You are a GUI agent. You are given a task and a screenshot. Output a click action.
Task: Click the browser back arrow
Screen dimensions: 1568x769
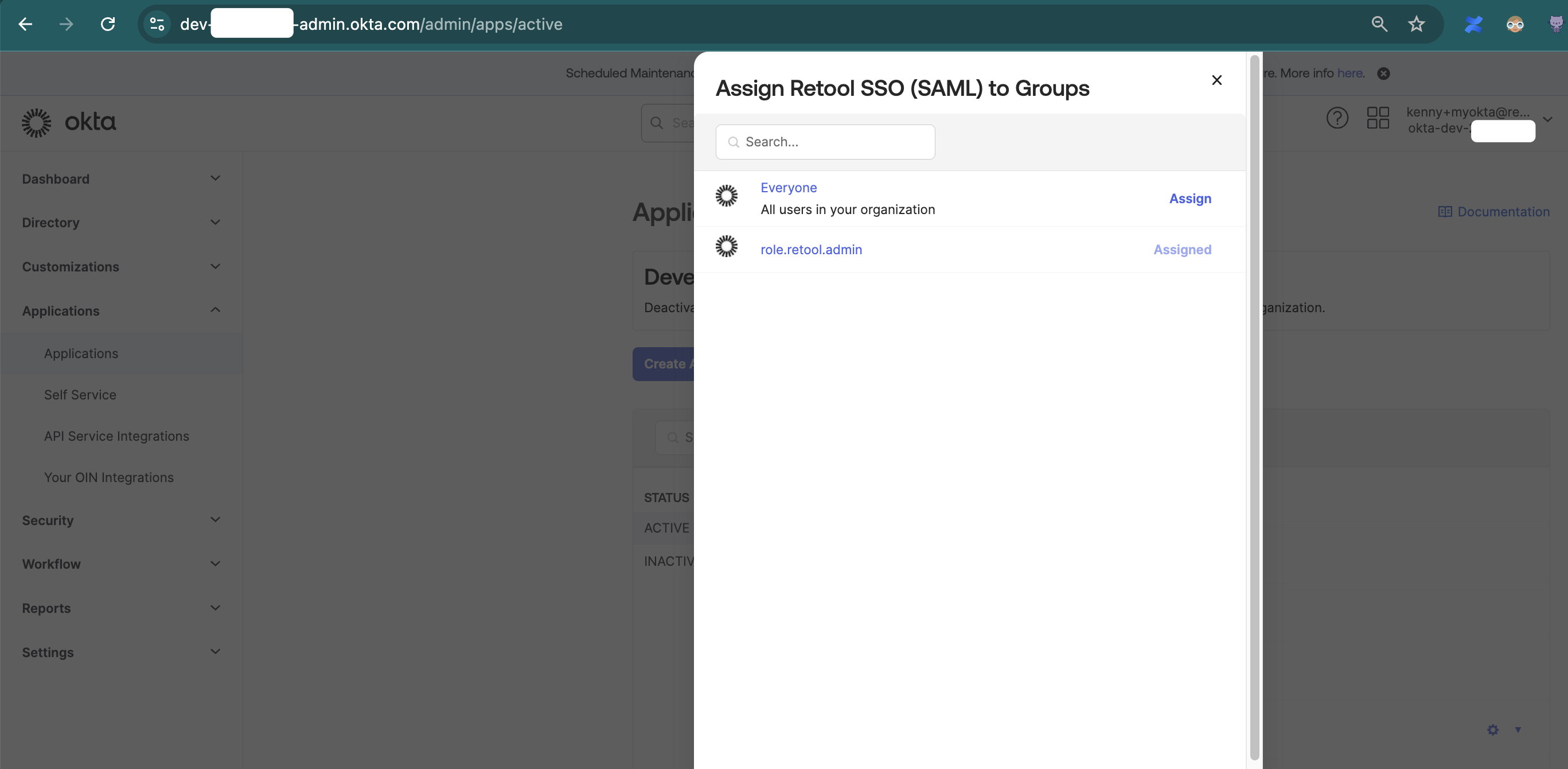click(26, 24)
